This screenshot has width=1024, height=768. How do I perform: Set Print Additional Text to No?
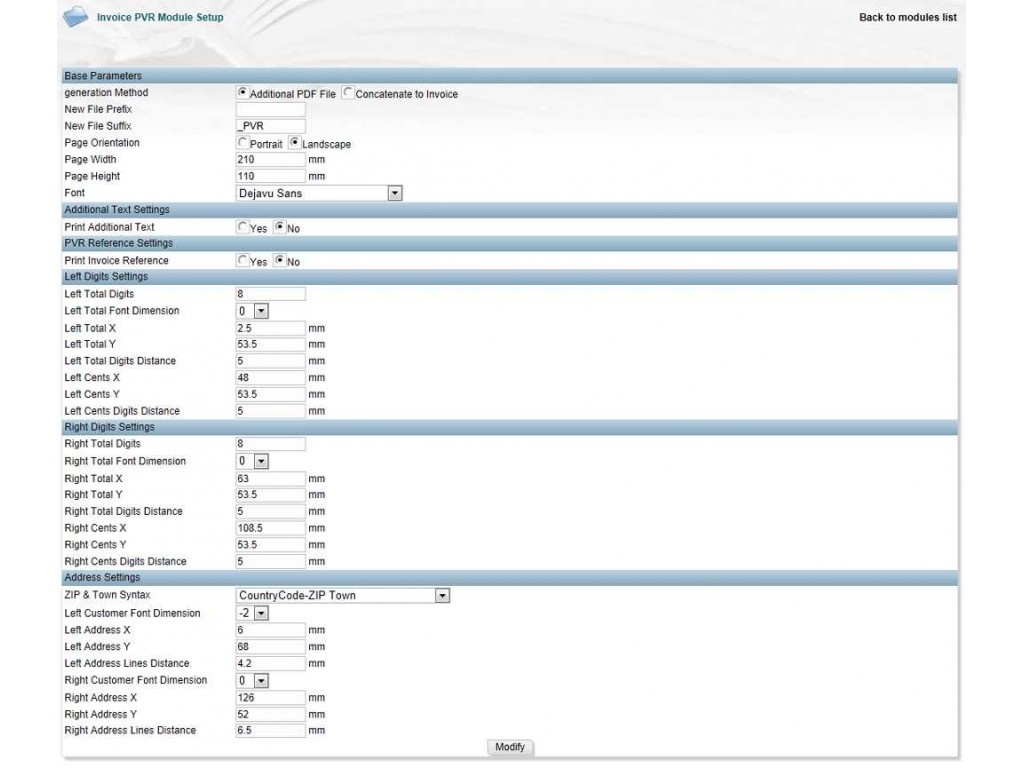(280, 227)
